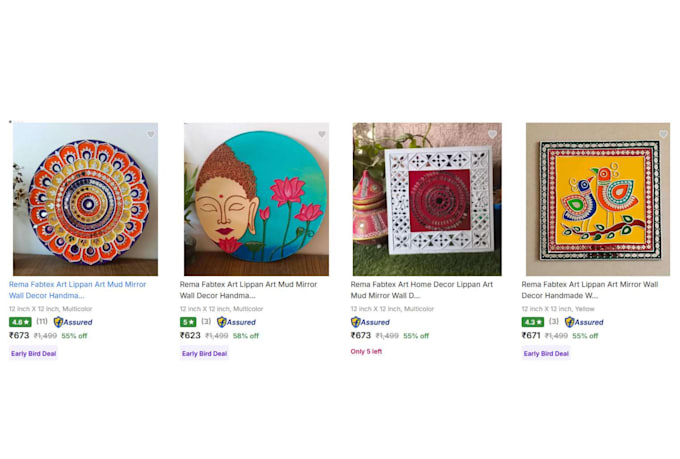
Task: Click Assured badge on yellow bird product
Action: coord(584,322)
